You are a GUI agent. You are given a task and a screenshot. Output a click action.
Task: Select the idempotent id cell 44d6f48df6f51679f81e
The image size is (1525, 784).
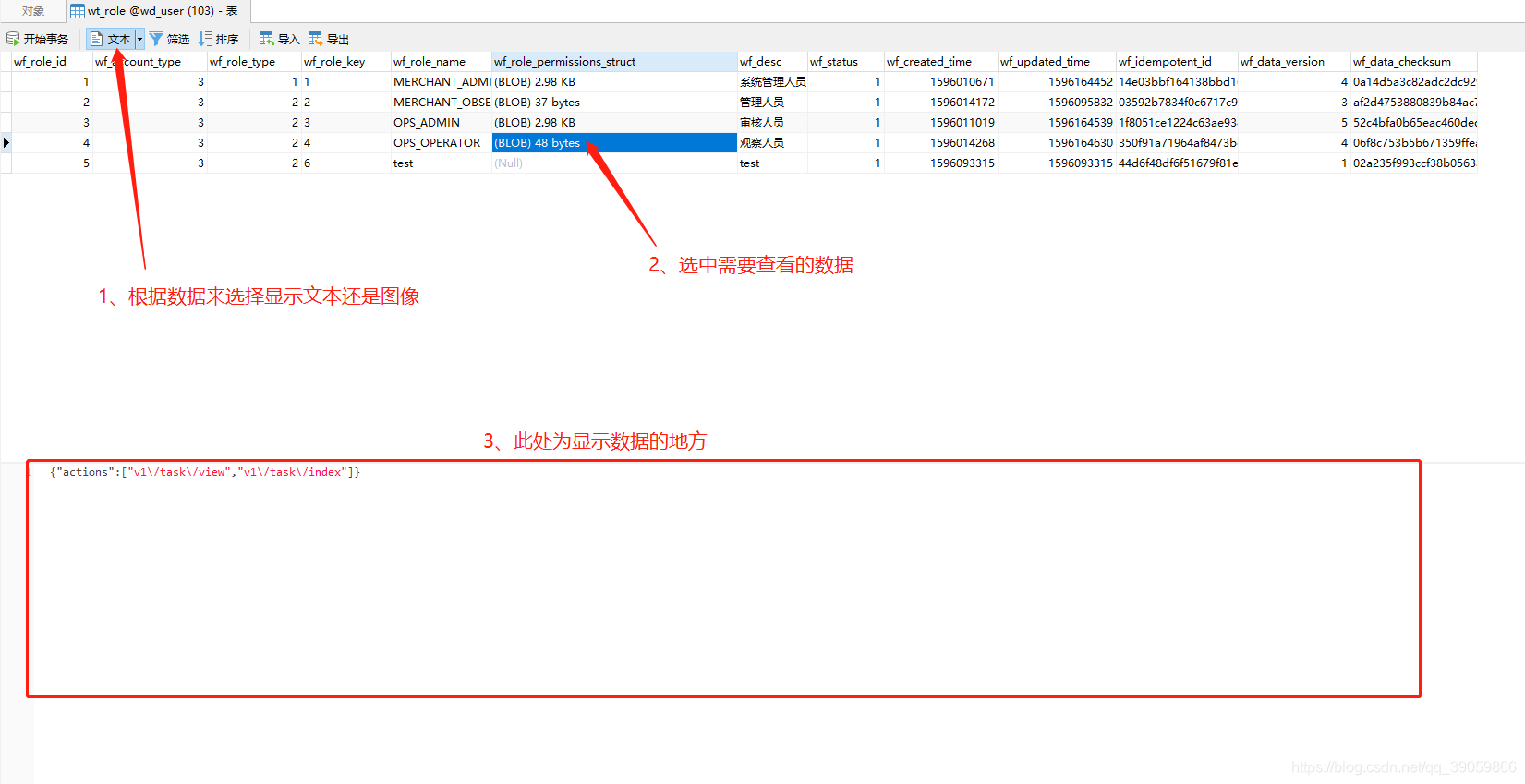(x=1177, y=163)
